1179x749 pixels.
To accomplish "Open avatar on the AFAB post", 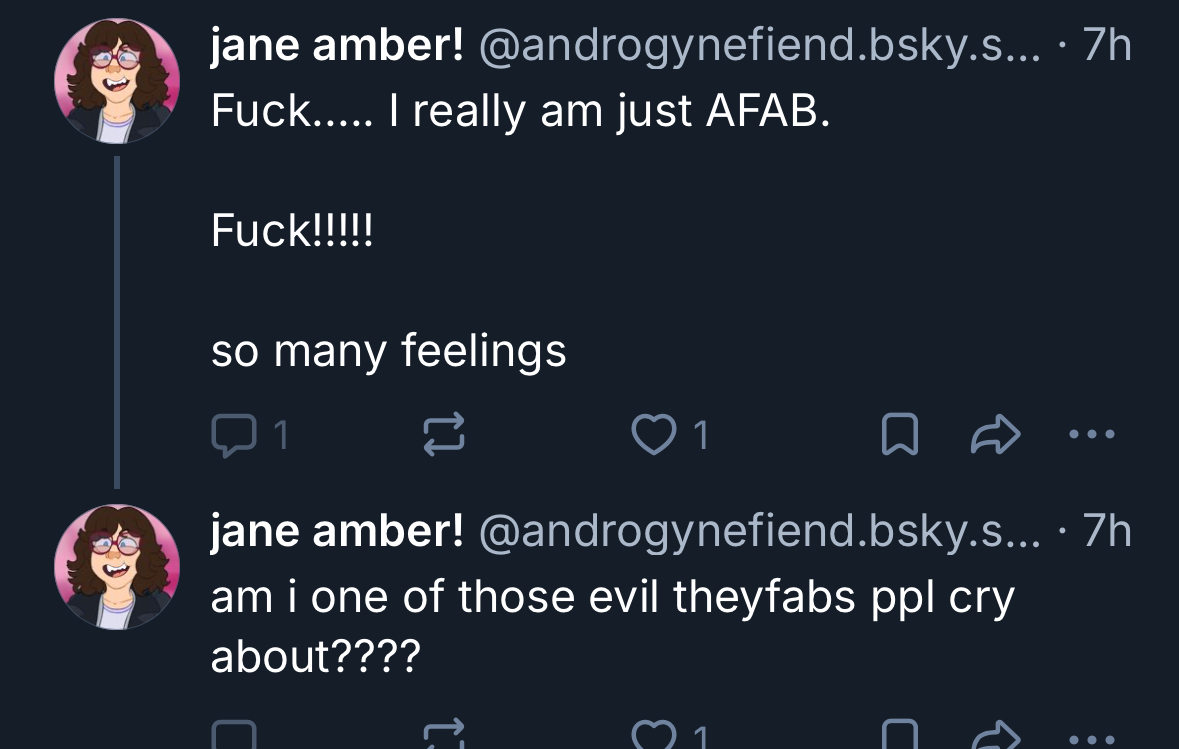I will 117,82.
